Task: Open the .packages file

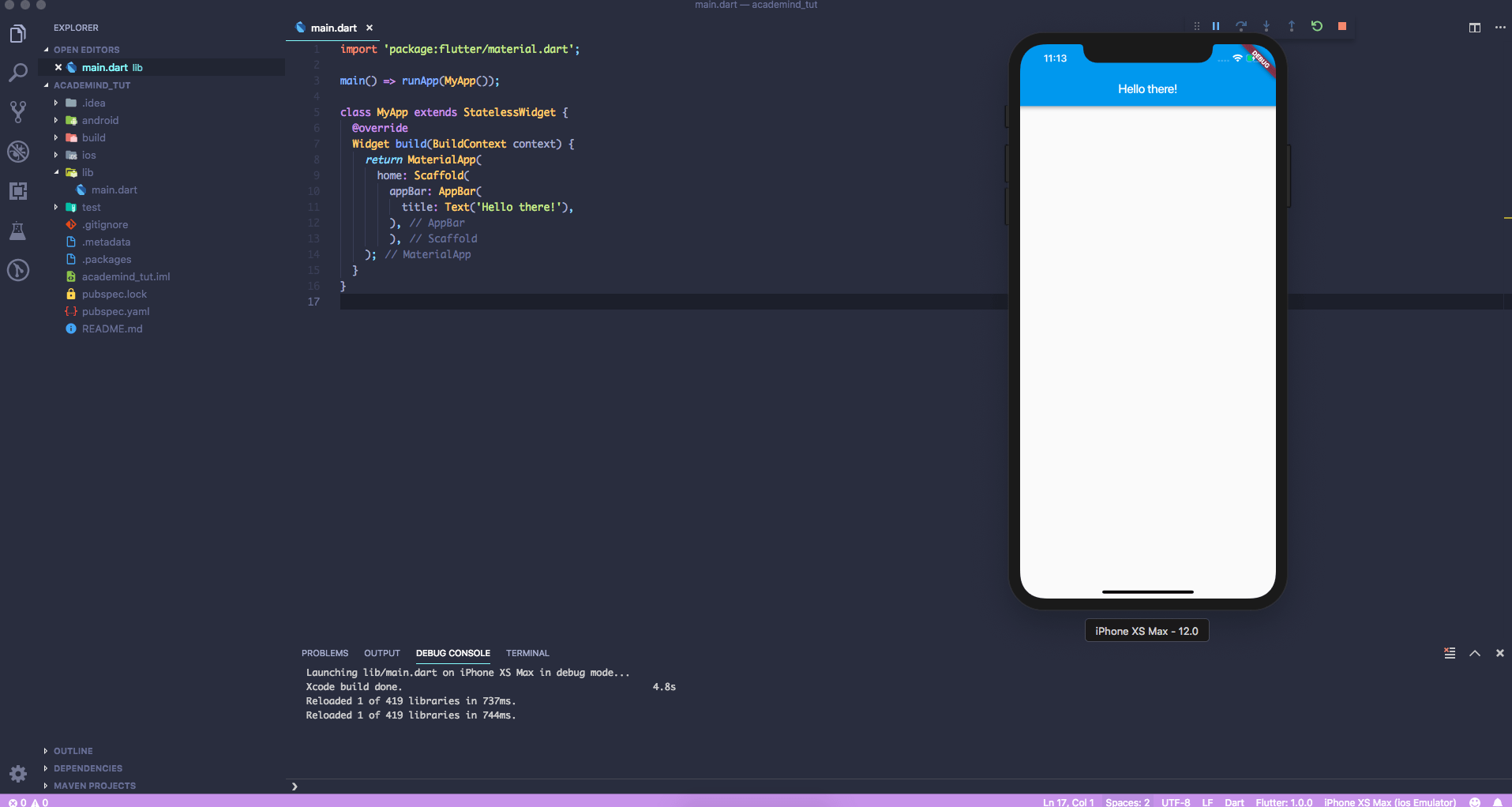Action: tap(107, 259)
